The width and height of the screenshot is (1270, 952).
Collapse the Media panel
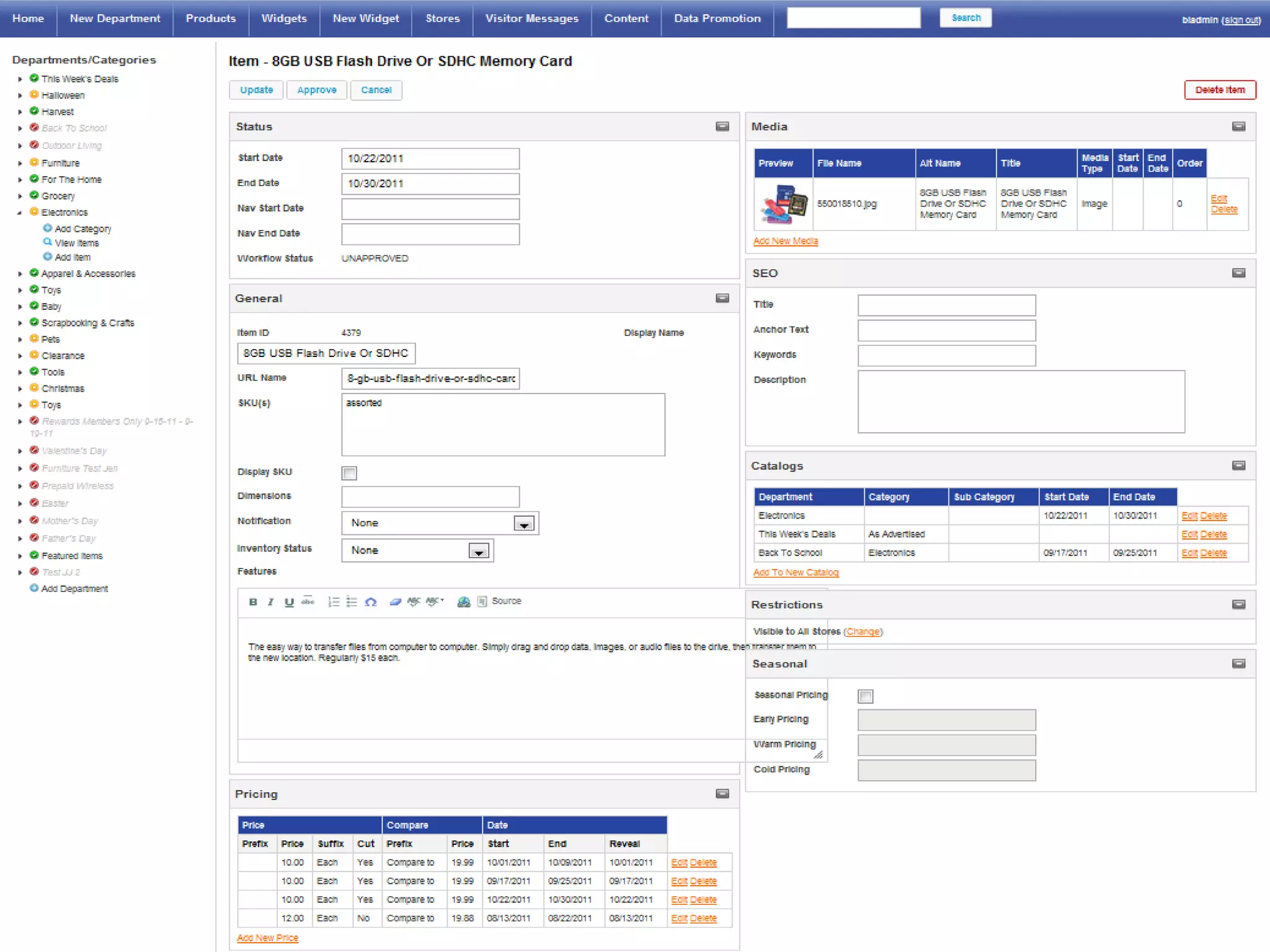coord(1238,126)
